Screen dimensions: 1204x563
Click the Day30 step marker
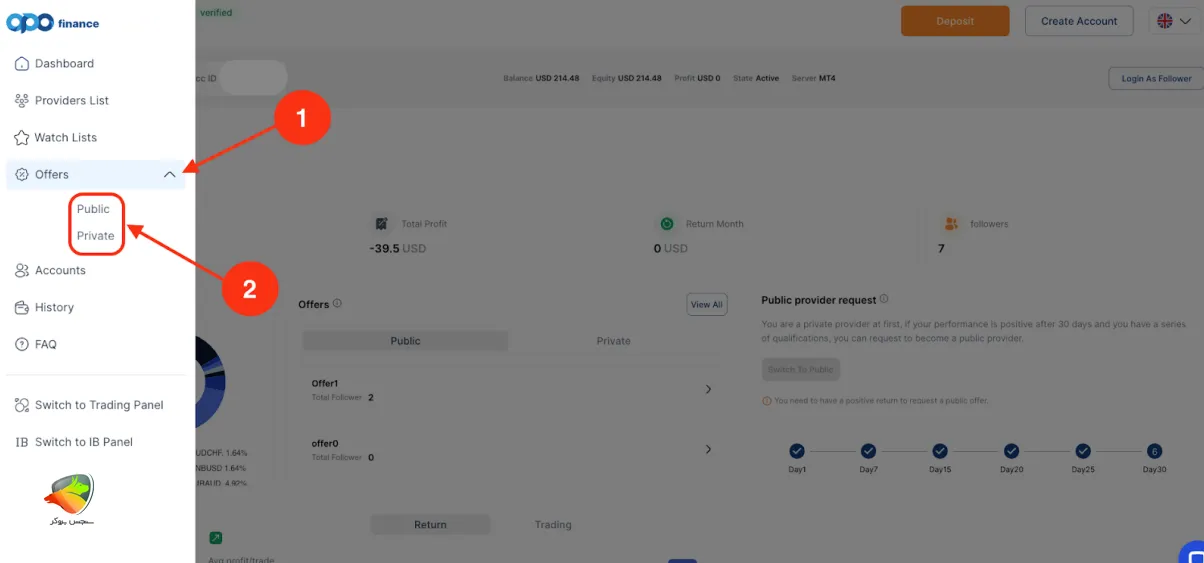pos(1154,451)
